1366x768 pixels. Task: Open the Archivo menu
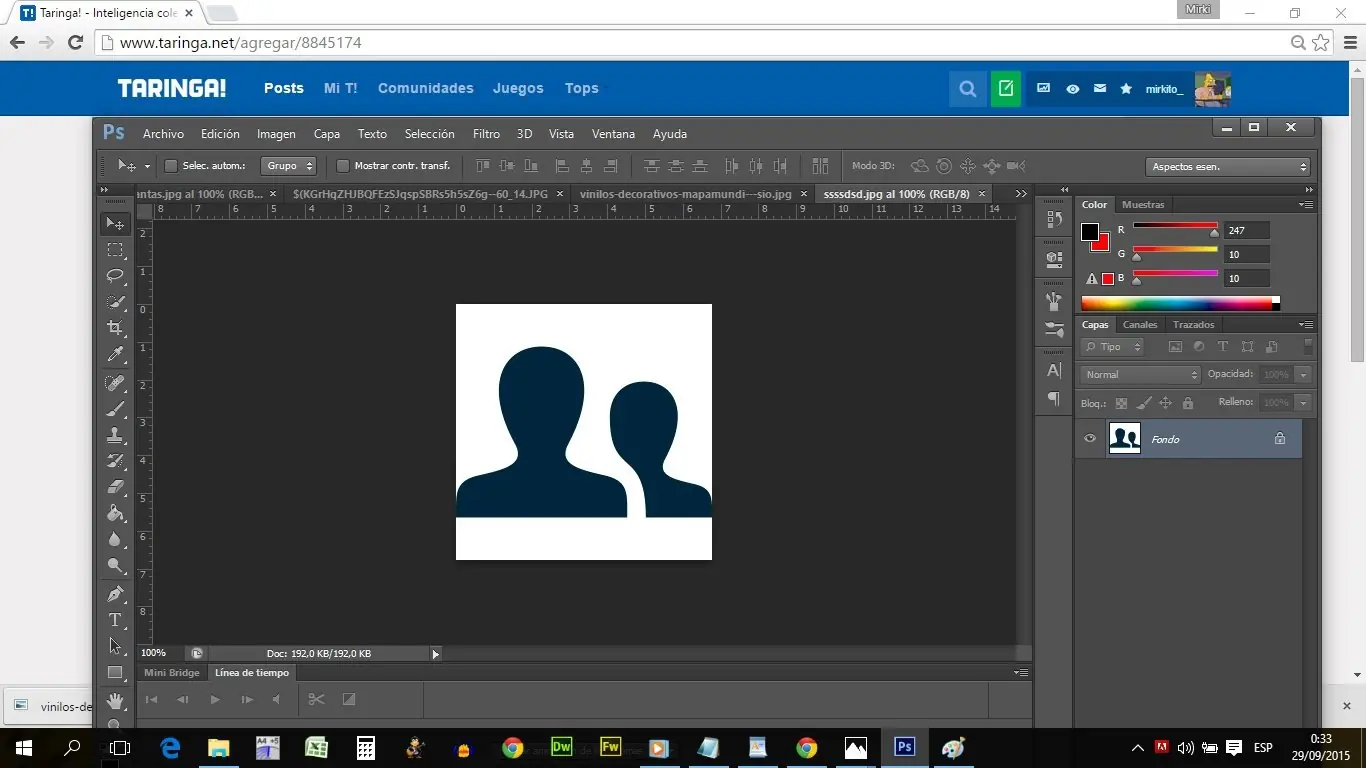[163, 134]
